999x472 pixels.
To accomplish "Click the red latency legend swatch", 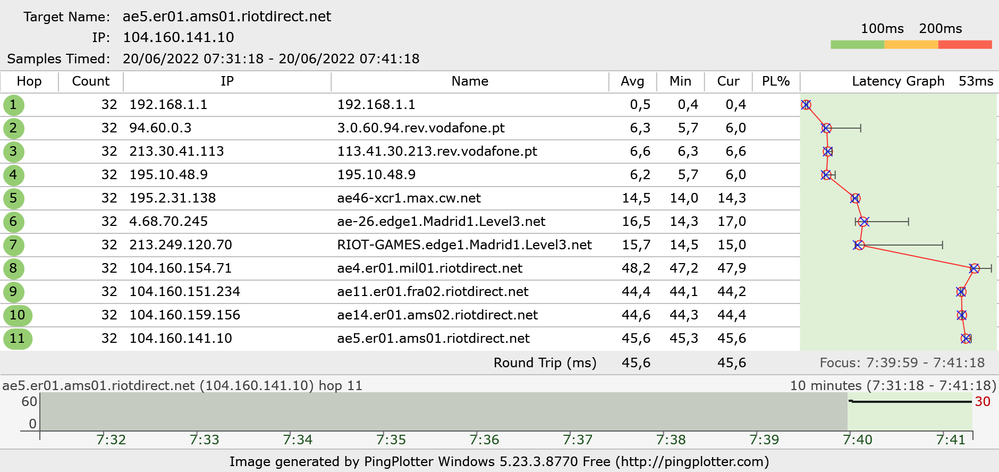I will point(964,44).
